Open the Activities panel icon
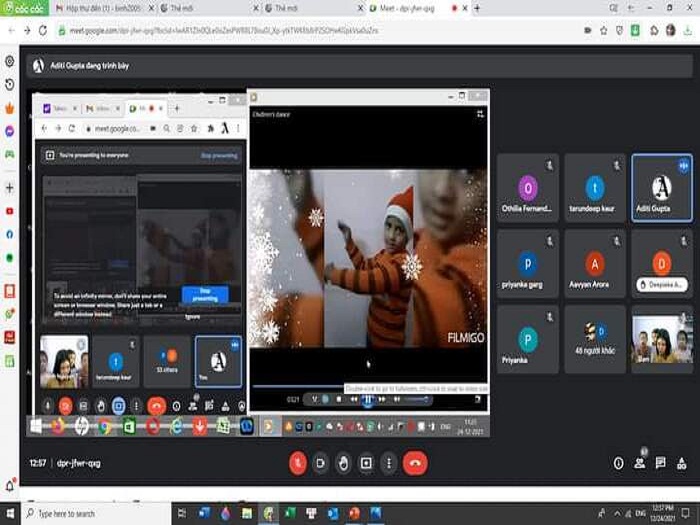The height and width of the screenshot is (525, 700). pyautogui.click(x=682, y=463)
